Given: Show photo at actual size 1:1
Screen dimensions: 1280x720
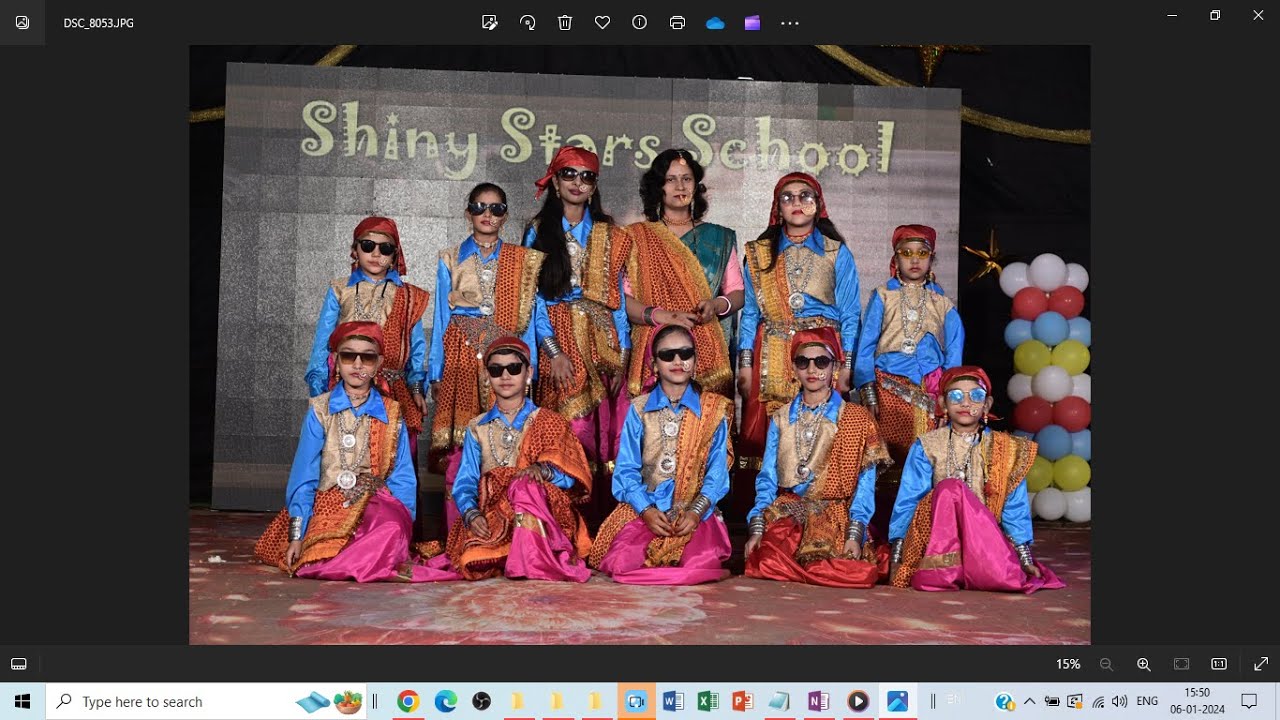Looking at the screenshot, I should [1219, 664].
